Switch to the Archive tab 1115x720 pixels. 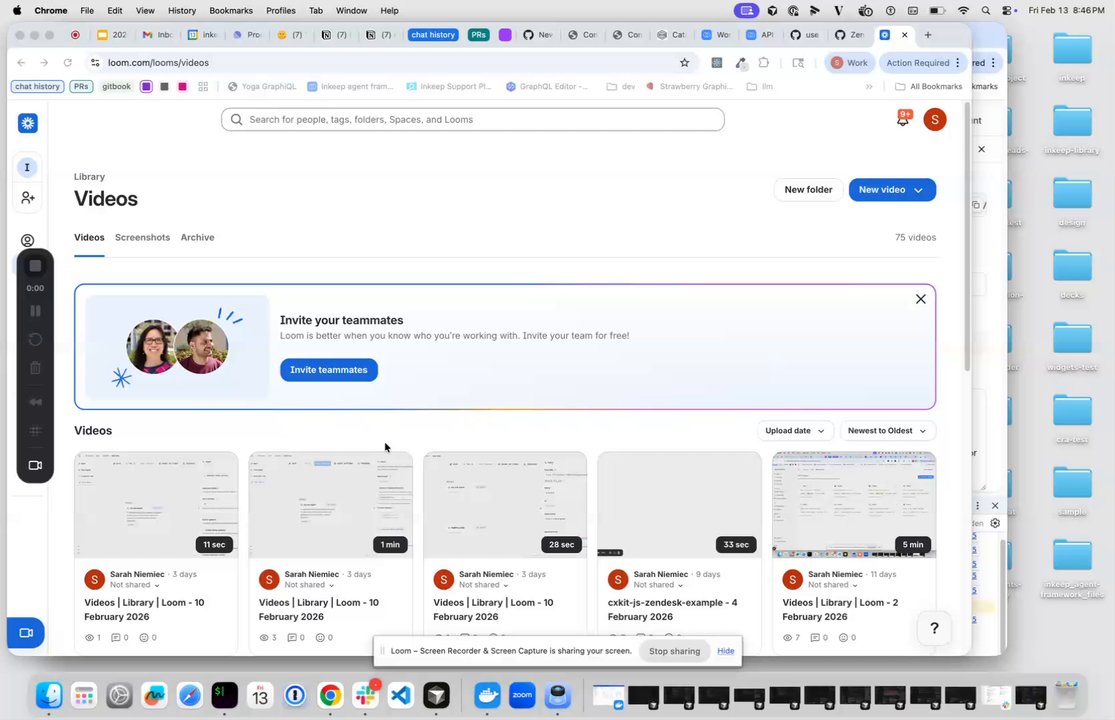[x=197, y=237]
